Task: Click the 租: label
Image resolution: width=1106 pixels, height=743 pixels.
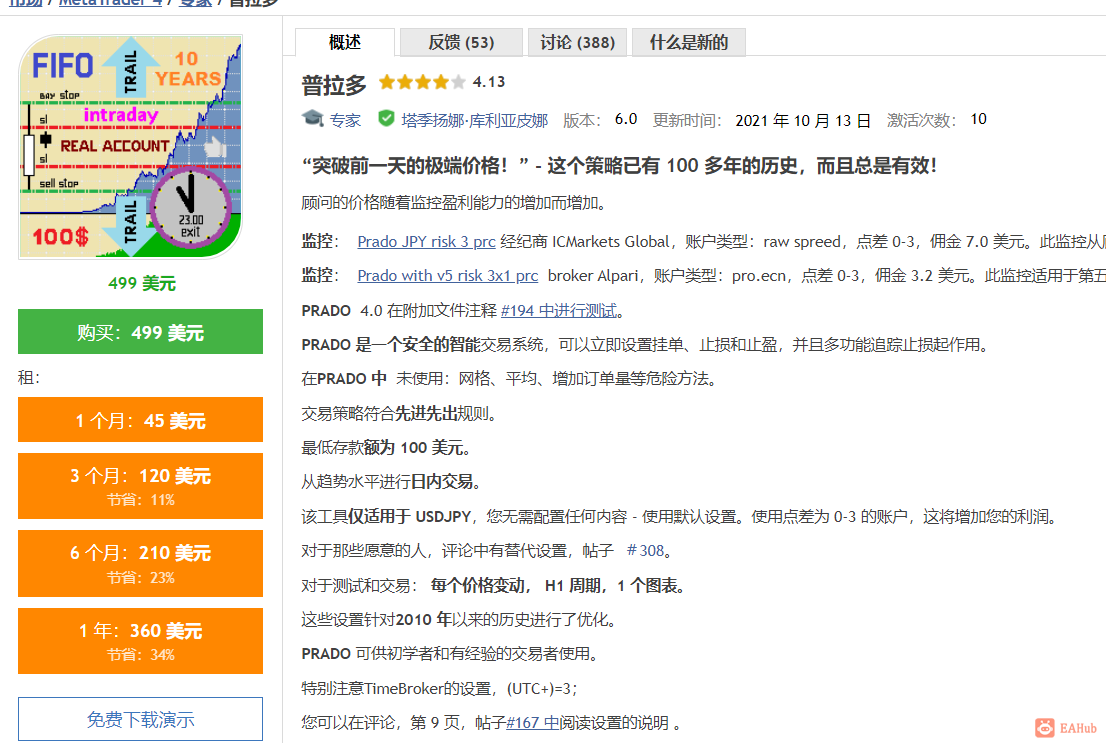Action: pos(29,377)
